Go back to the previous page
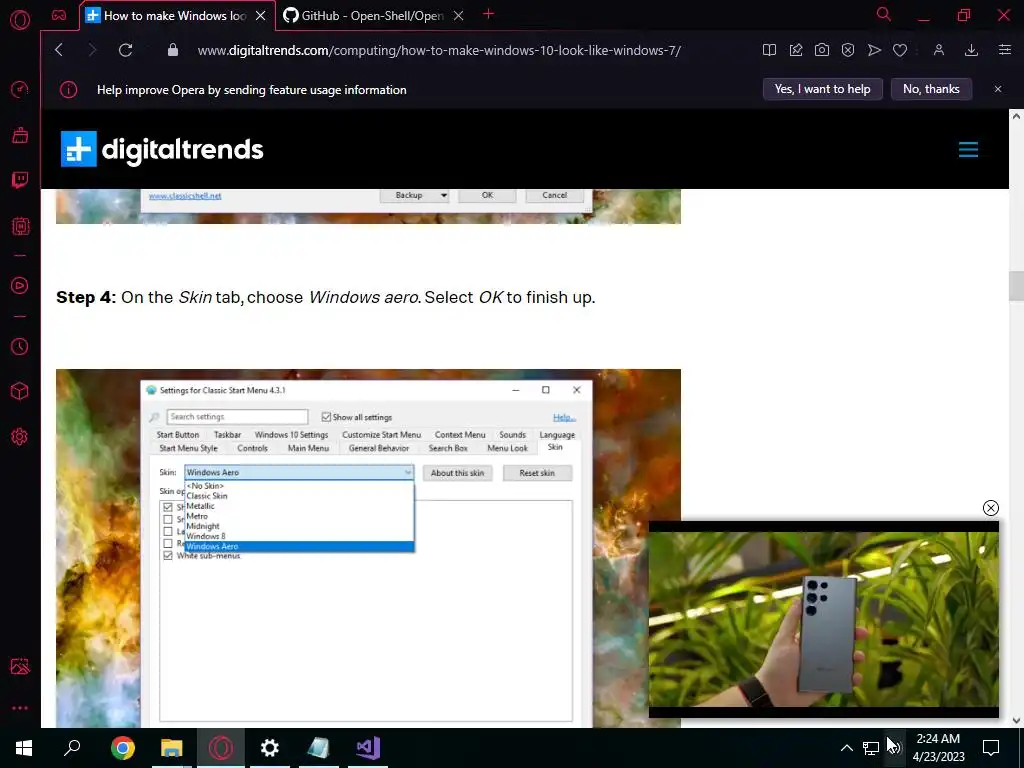This screenshot has height=768, width=1024. click(x=59, y=50)
